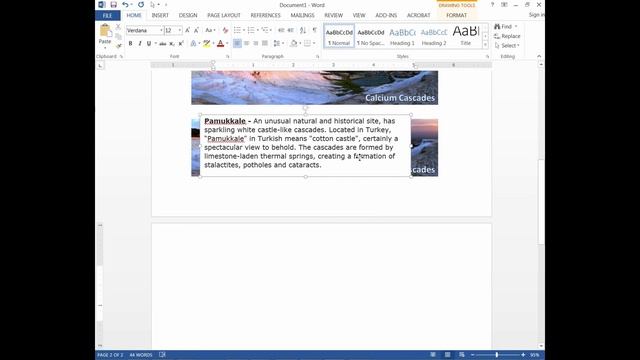Click the Replace button

point(507,36)
